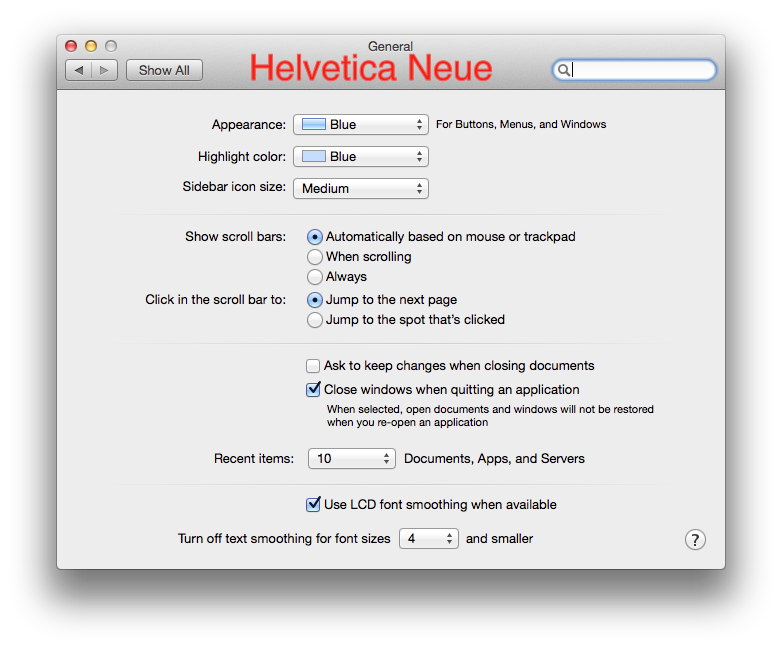Click the 'Click in the scroll bar to:' label

pos(215,299)
